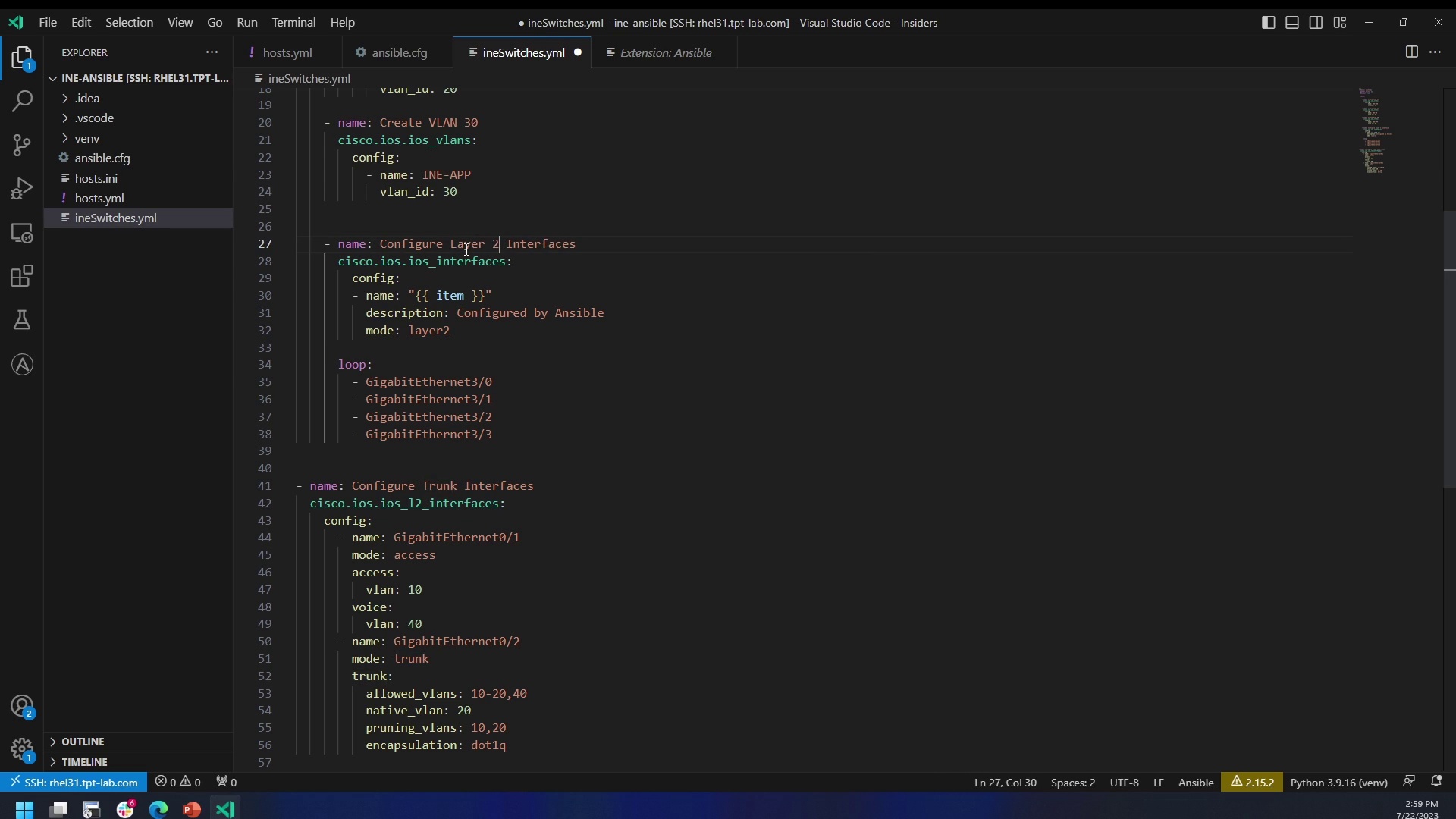The width and height of the screenshot is (1456, 819).
Task: Open the Terminal menu
Action: click(294, 22)
